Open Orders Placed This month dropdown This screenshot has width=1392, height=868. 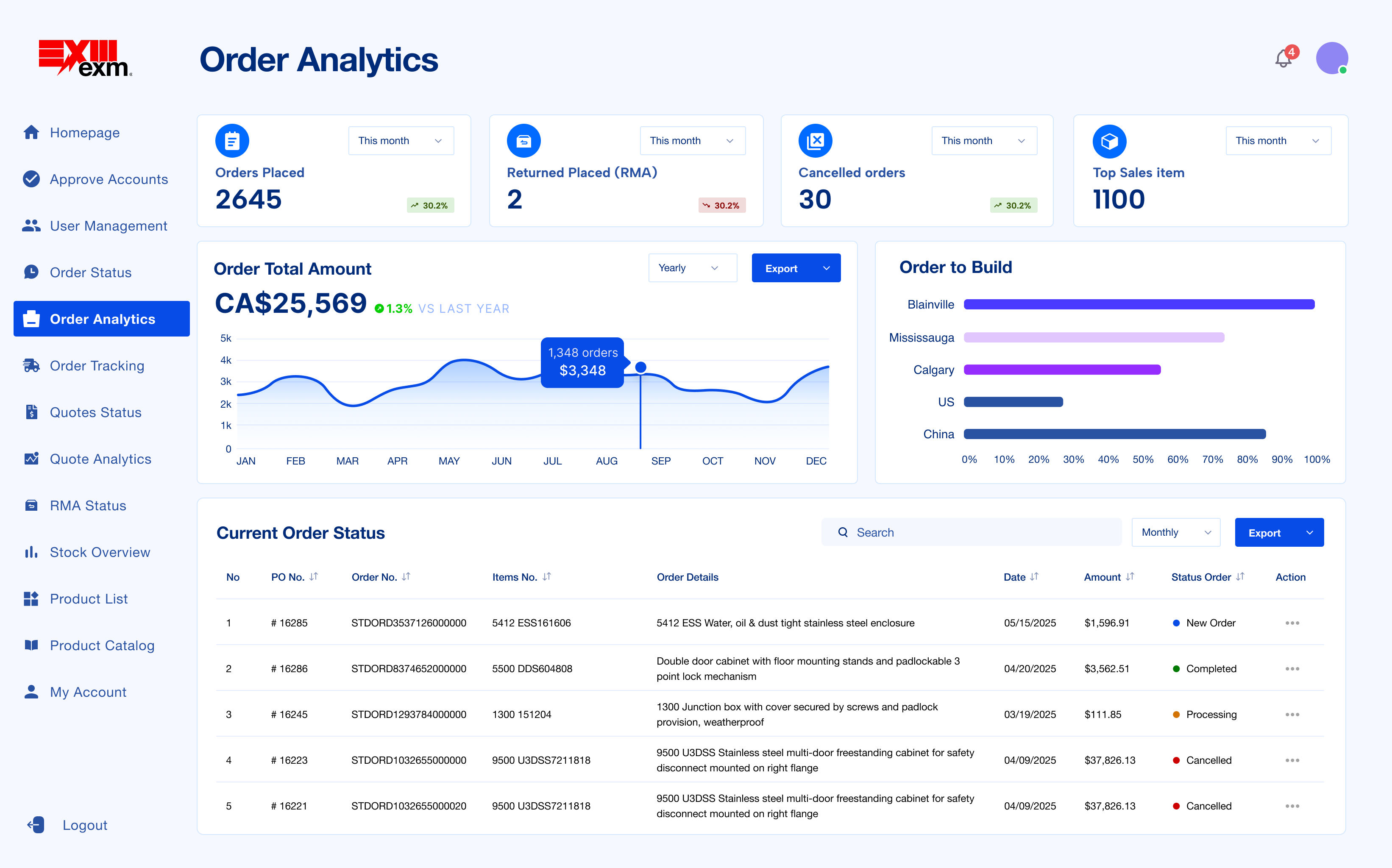(x=401, y=141)
